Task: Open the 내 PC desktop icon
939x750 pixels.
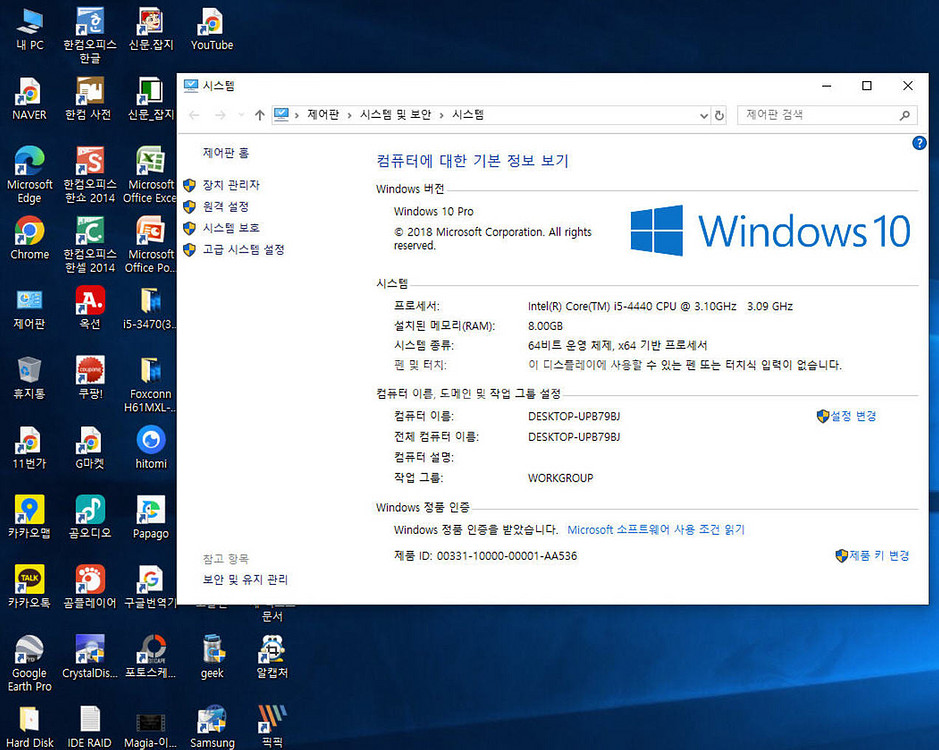Action: (x=29, y=28)
